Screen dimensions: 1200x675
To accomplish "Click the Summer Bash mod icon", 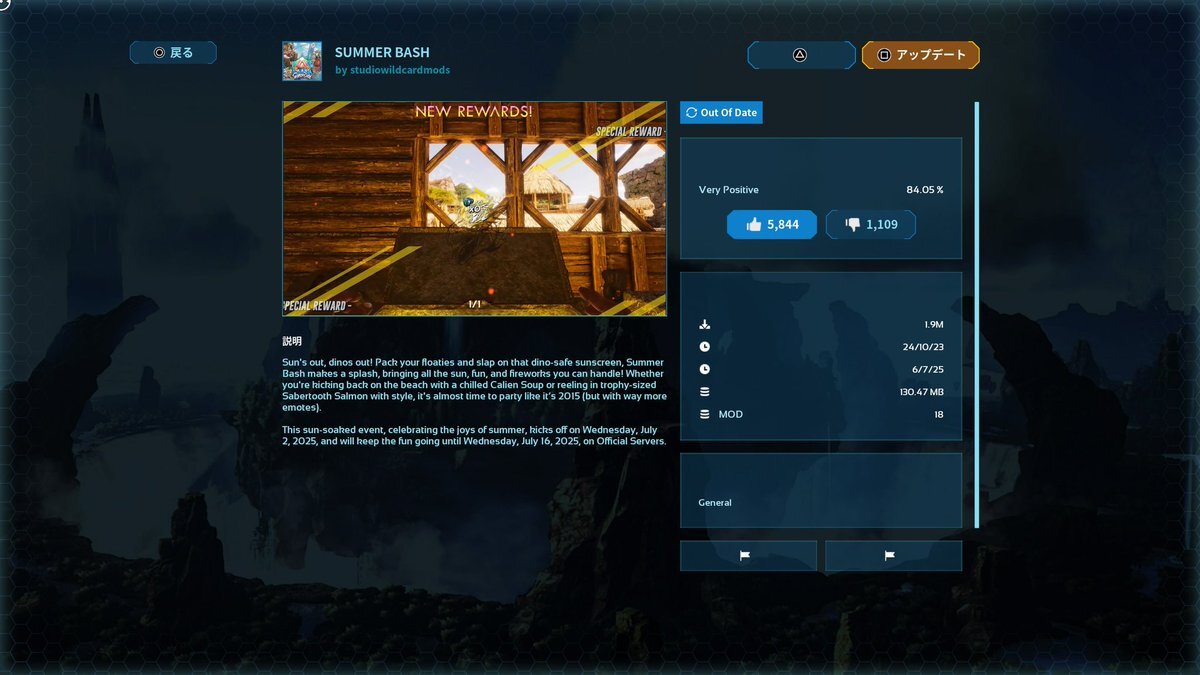I will [302, 61].
